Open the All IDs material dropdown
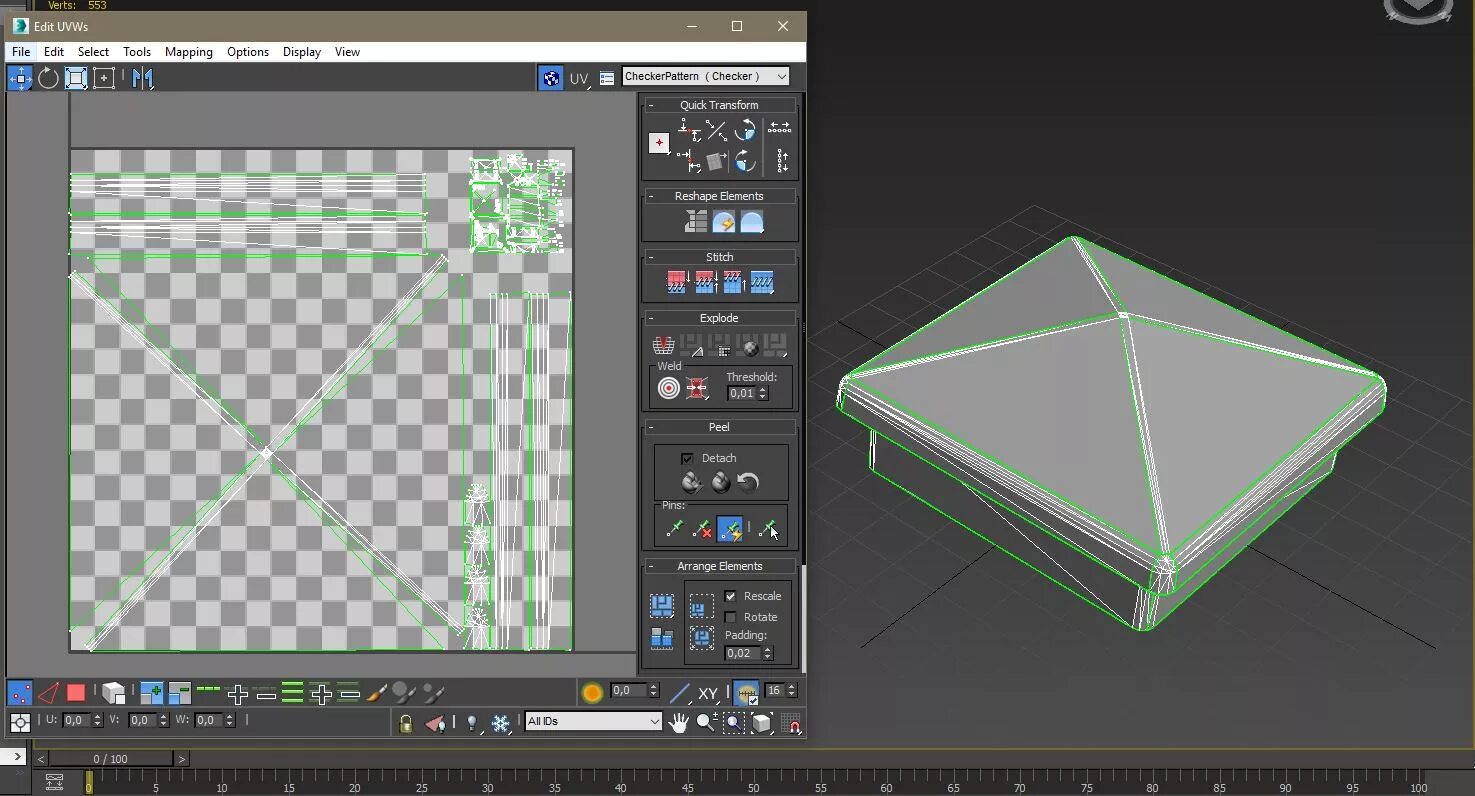Viewport: 1475px width, 796px height. tap(593, 721)
